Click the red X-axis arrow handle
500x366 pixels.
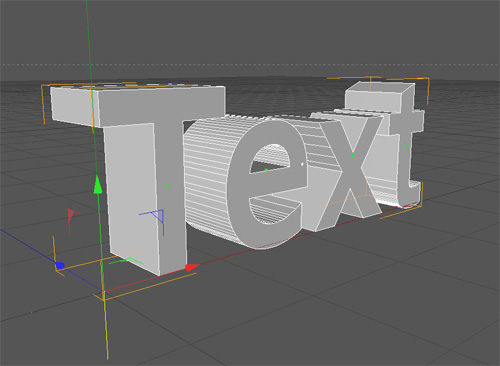192,267
